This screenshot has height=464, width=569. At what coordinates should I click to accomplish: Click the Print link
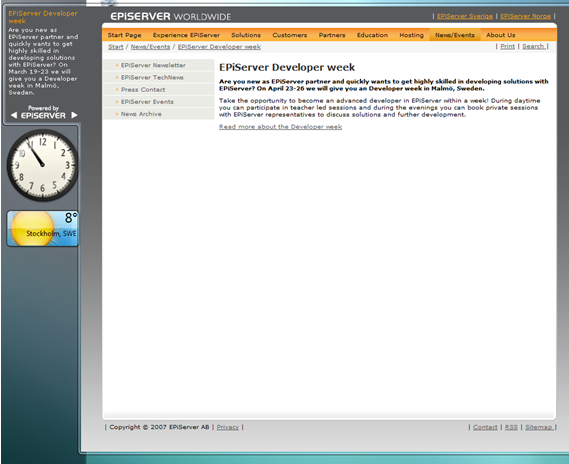pyautogui.click(x=507, y=46)
